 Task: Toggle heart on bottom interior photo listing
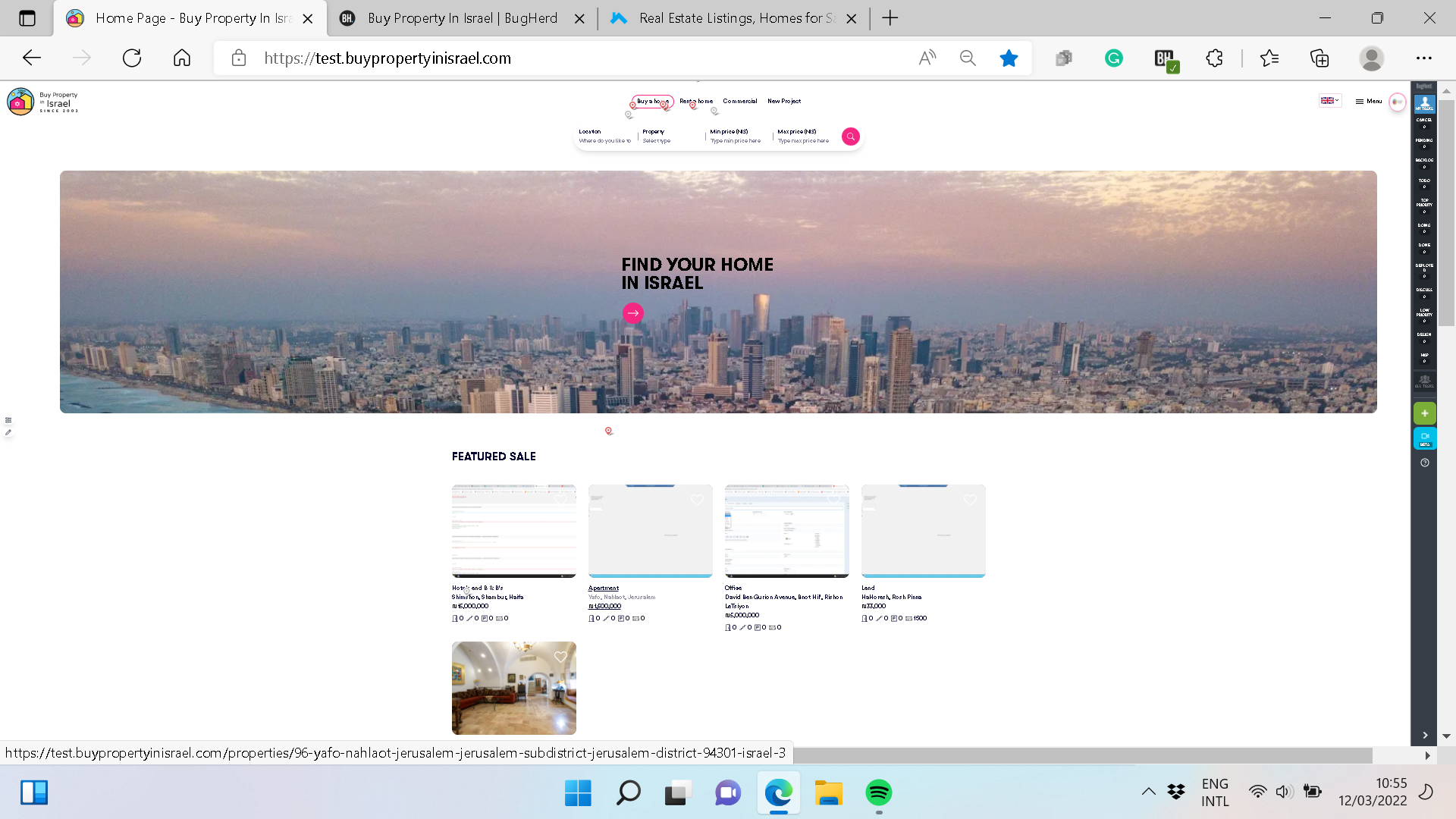[560, 657]
